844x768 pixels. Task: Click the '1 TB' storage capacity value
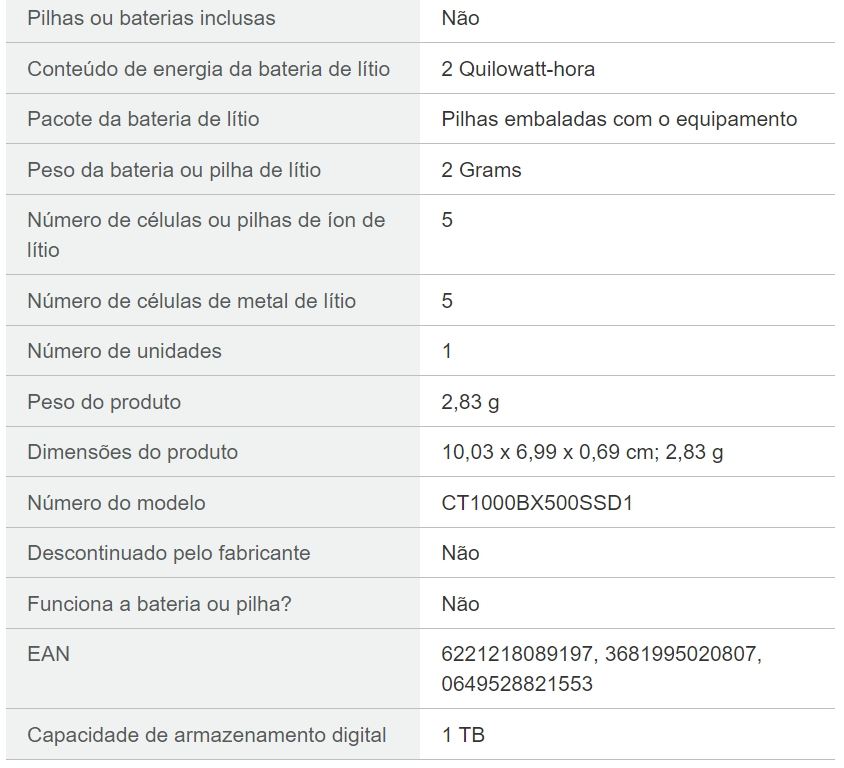pos(463,735)
